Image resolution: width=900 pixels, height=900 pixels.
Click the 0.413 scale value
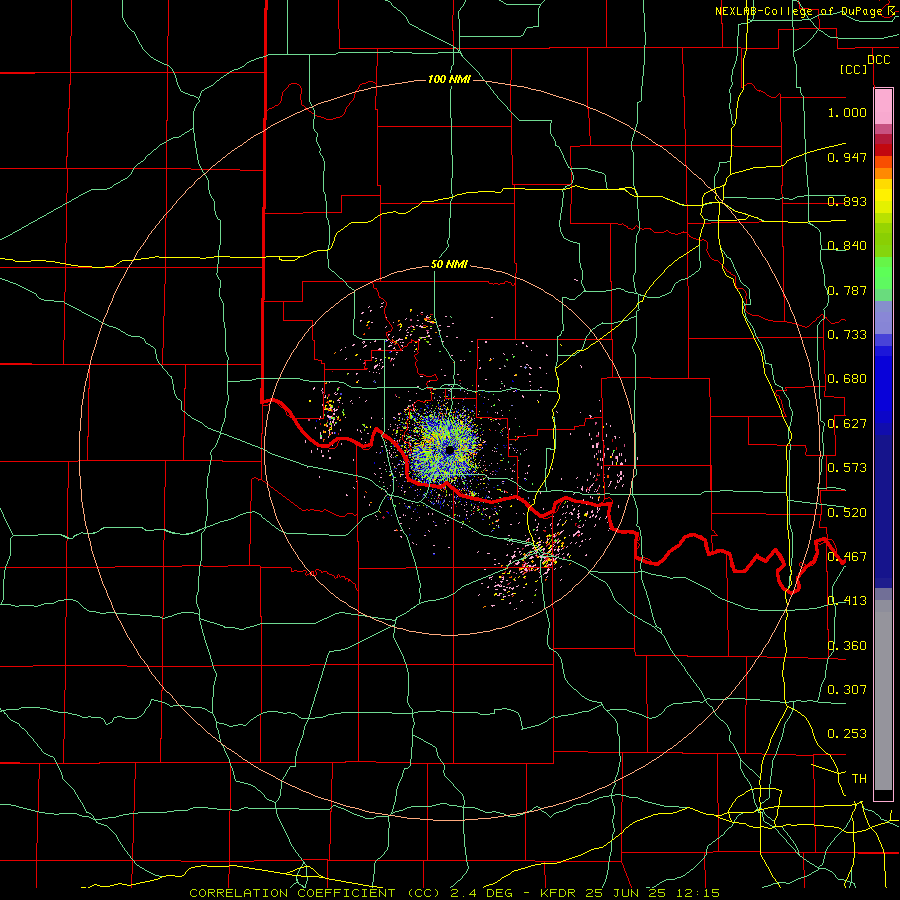pos(847,601)
